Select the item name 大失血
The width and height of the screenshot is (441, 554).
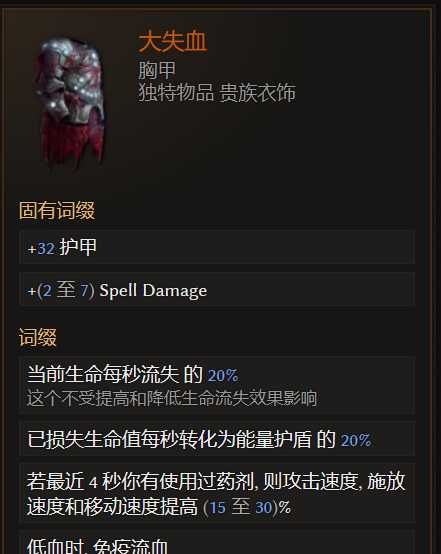click(172, 42)
